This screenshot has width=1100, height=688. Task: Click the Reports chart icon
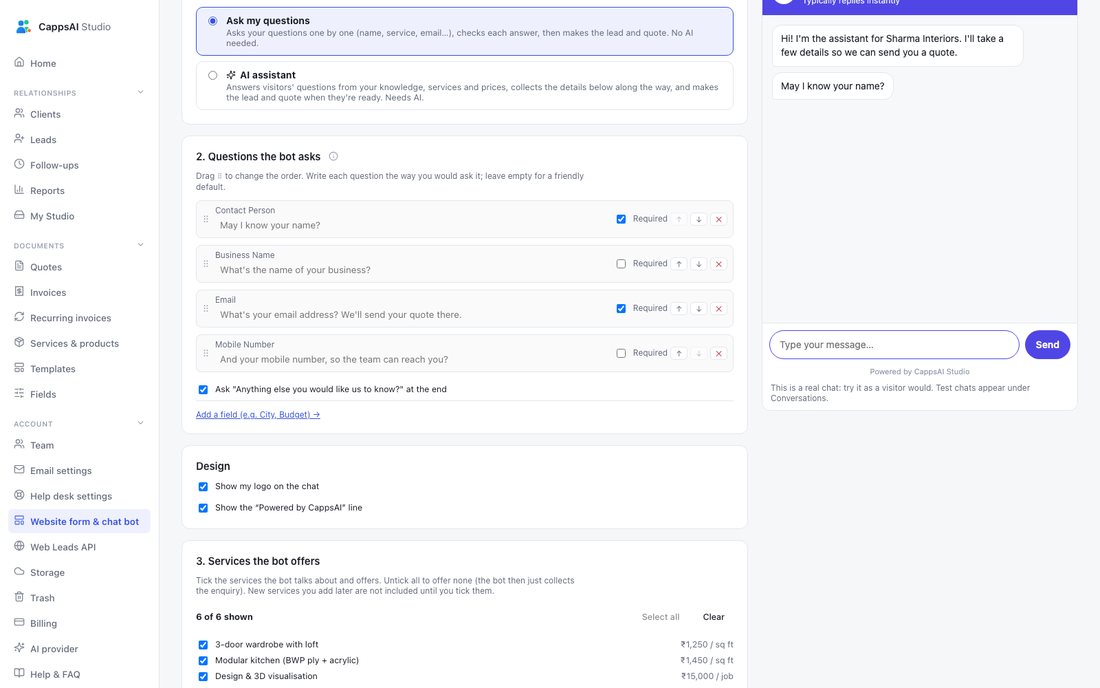(19, 190)
